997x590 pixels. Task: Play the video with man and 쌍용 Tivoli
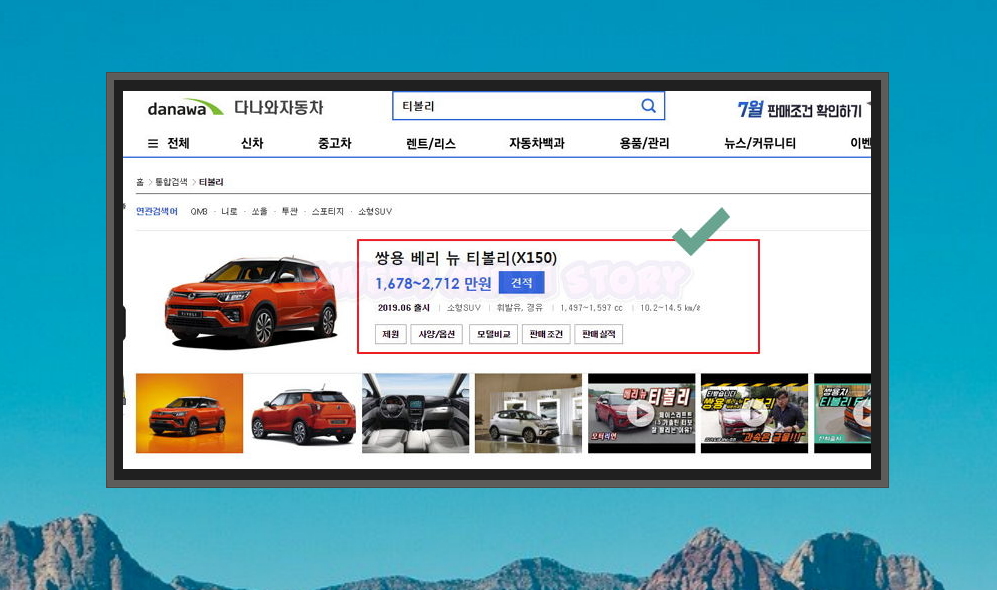[754, 413]
